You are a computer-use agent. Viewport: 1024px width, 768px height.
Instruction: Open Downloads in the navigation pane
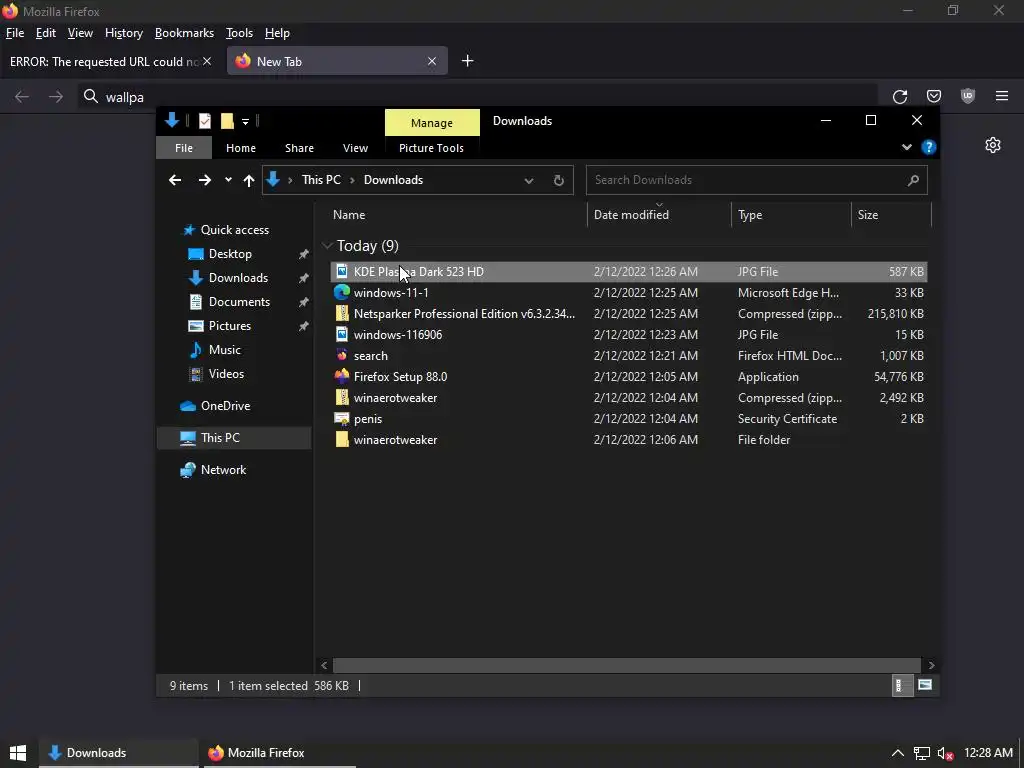tap(228, 278)
